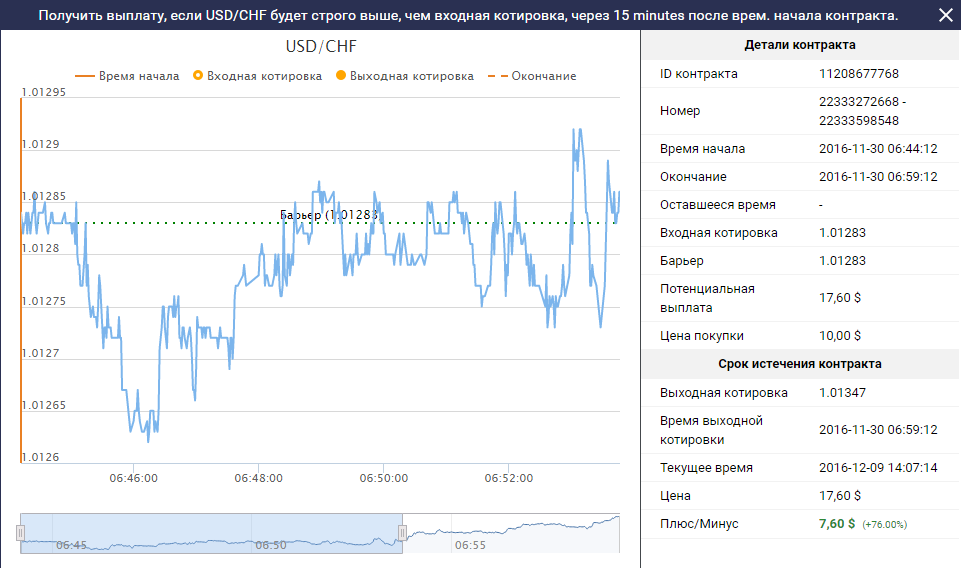Toggle 'Входная котировка' legend series

(x=258, y=76)
